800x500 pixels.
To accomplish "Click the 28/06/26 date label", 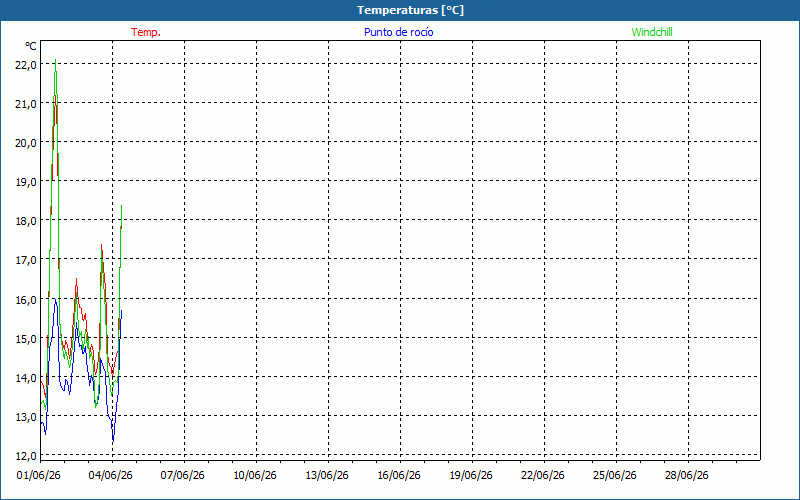I will (x=686, y=476).
